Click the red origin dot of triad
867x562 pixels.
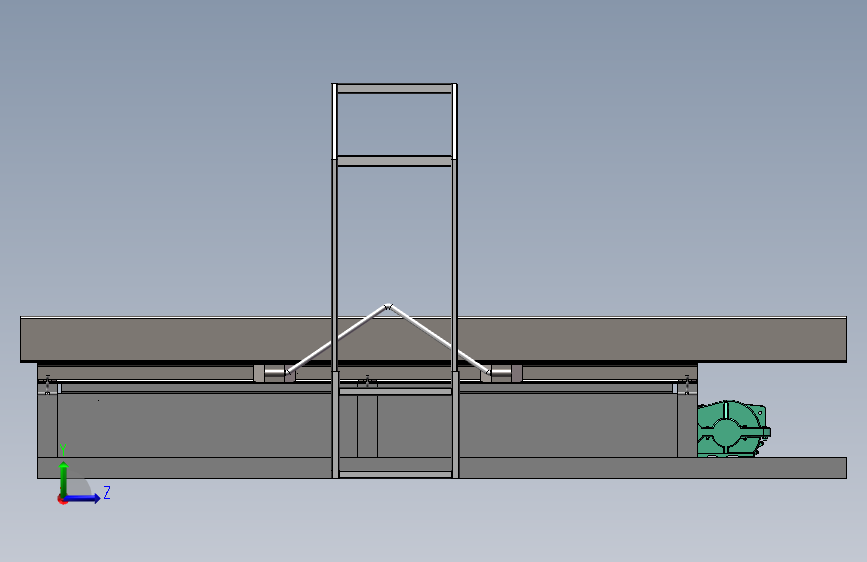click(x=62, y=499)
